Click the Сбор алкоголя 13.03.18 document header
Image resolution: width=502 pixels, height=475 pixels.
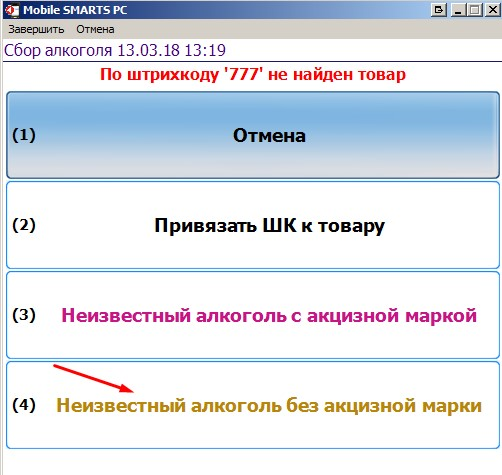click(115, 51)
